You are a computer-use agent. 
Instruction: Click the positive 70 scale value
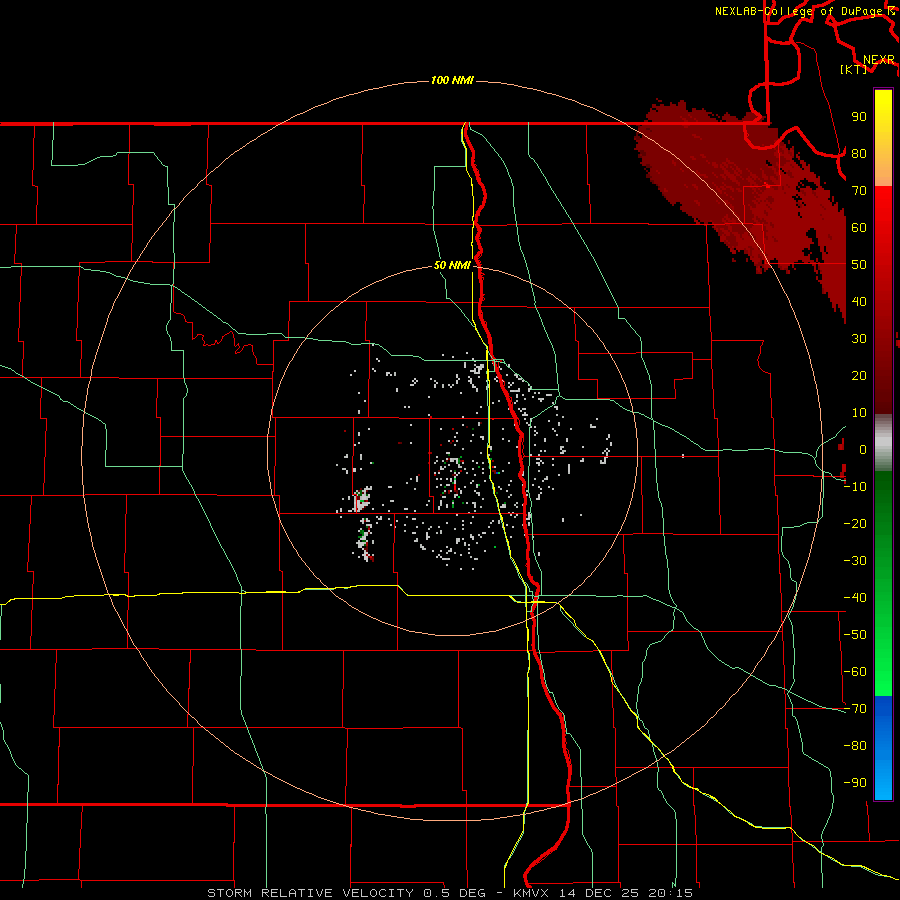pos(859,191)
